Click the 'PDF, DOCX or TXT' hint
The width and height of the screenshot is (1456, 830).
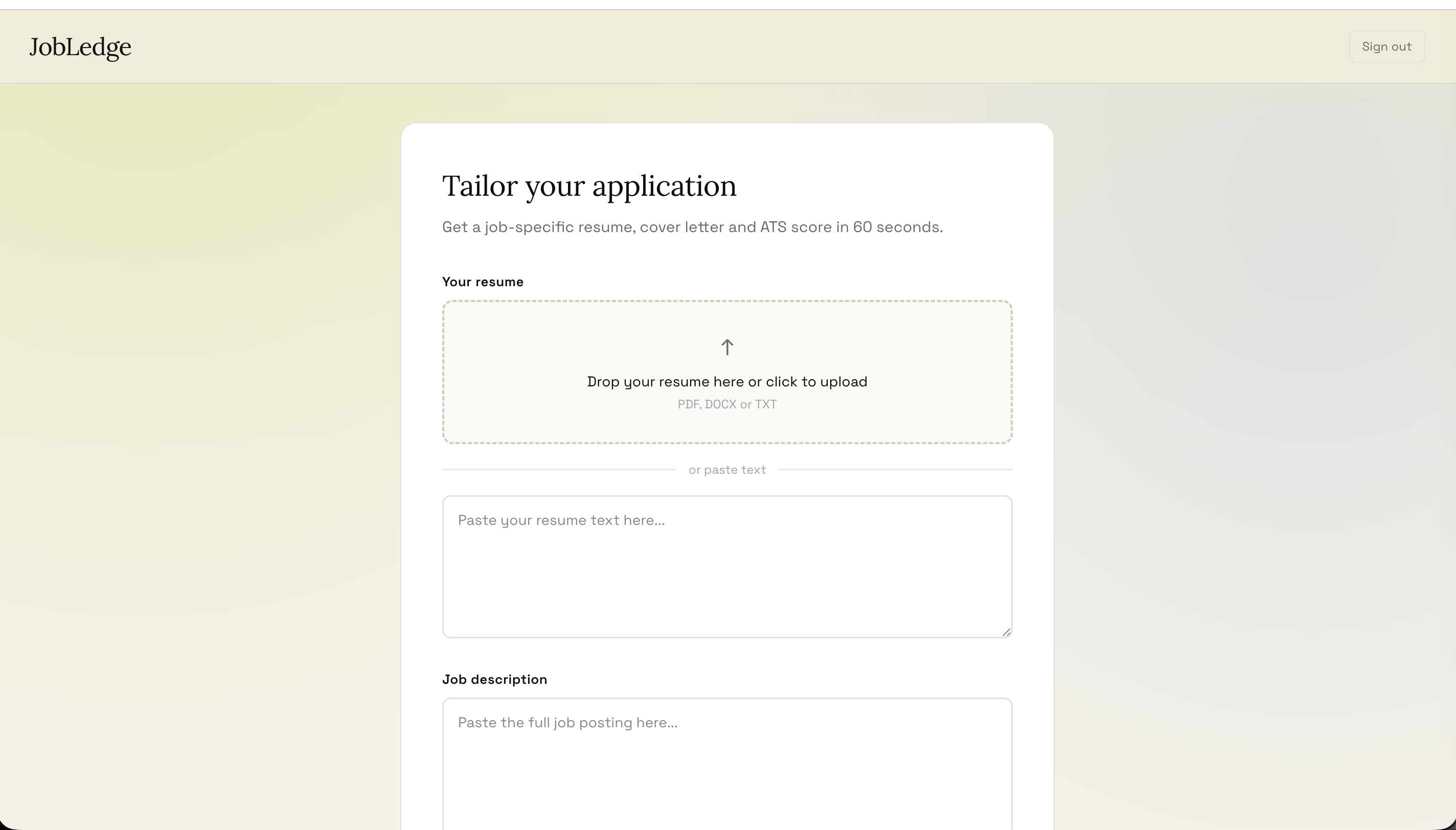[x=727, y=404]
